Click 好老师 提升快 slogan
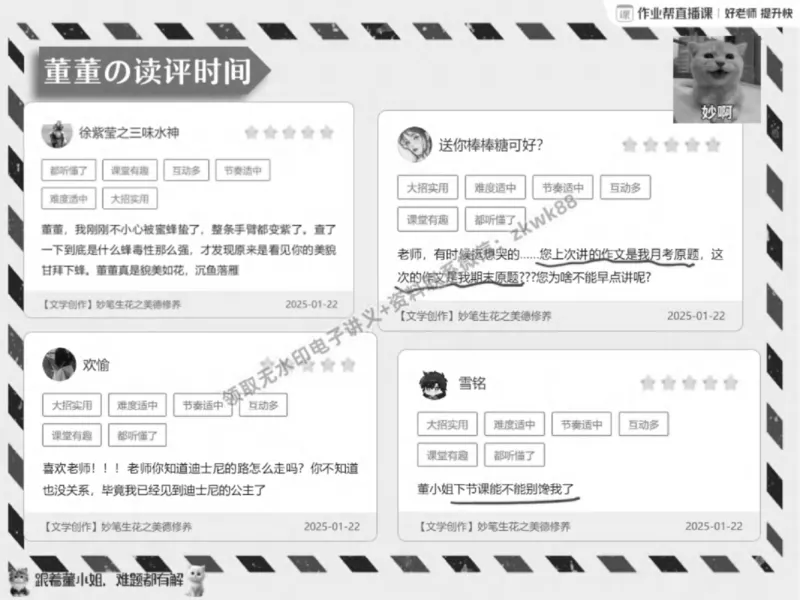Image resolution: width=800 pixels, height=600 pixels. (x=758, y=13)
